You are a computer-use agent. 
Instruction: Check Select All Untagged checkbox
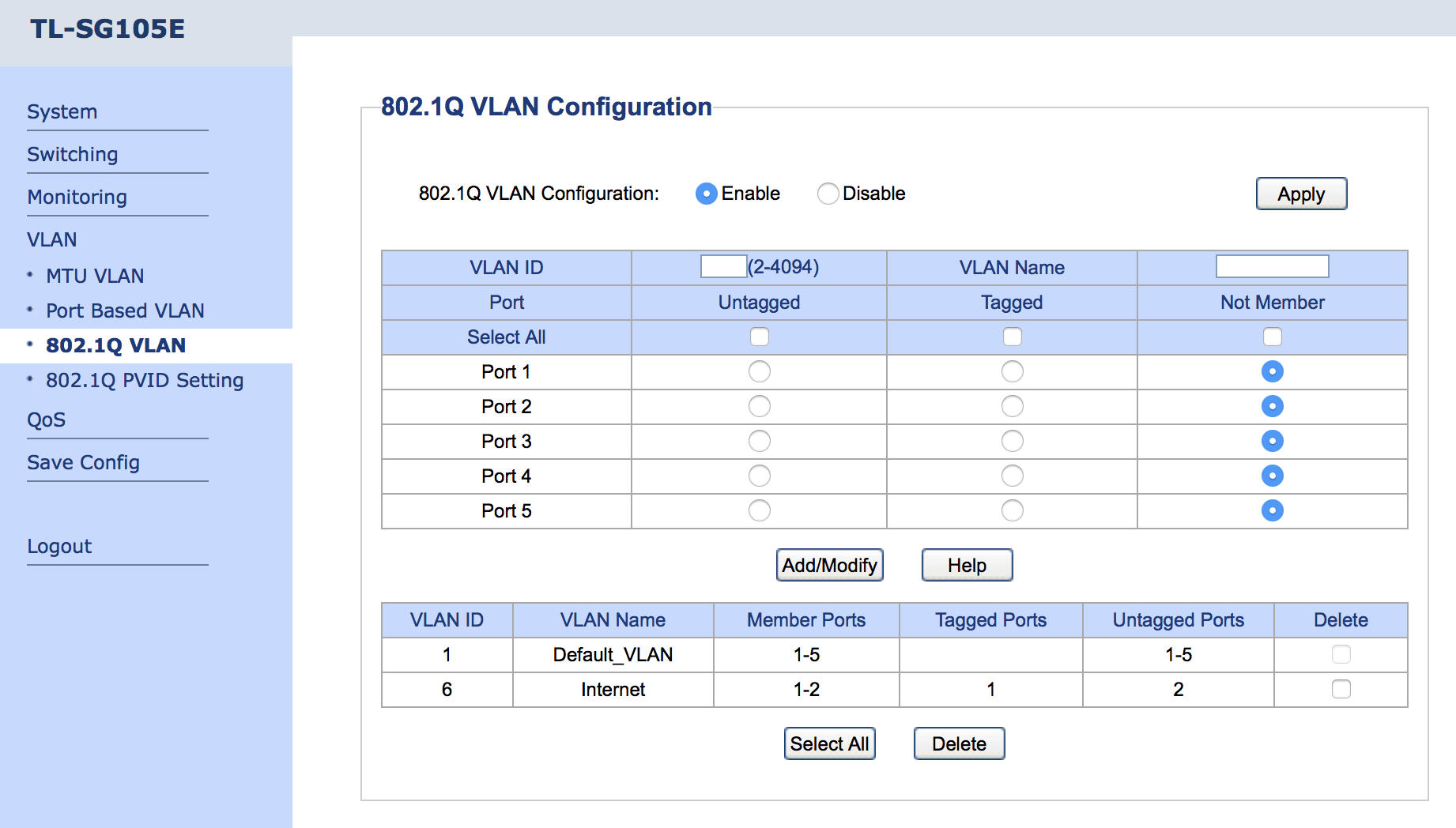759,337
